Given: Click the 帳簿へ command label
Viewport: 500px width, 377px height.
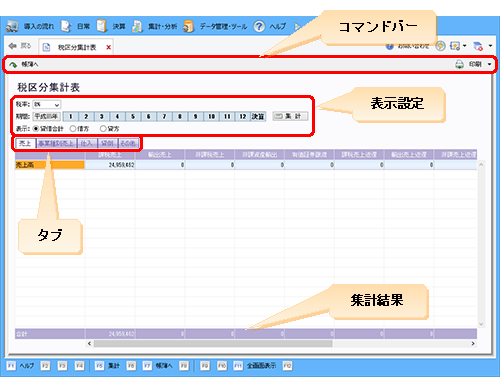Looking at the screenshot, I should [30, 64].
